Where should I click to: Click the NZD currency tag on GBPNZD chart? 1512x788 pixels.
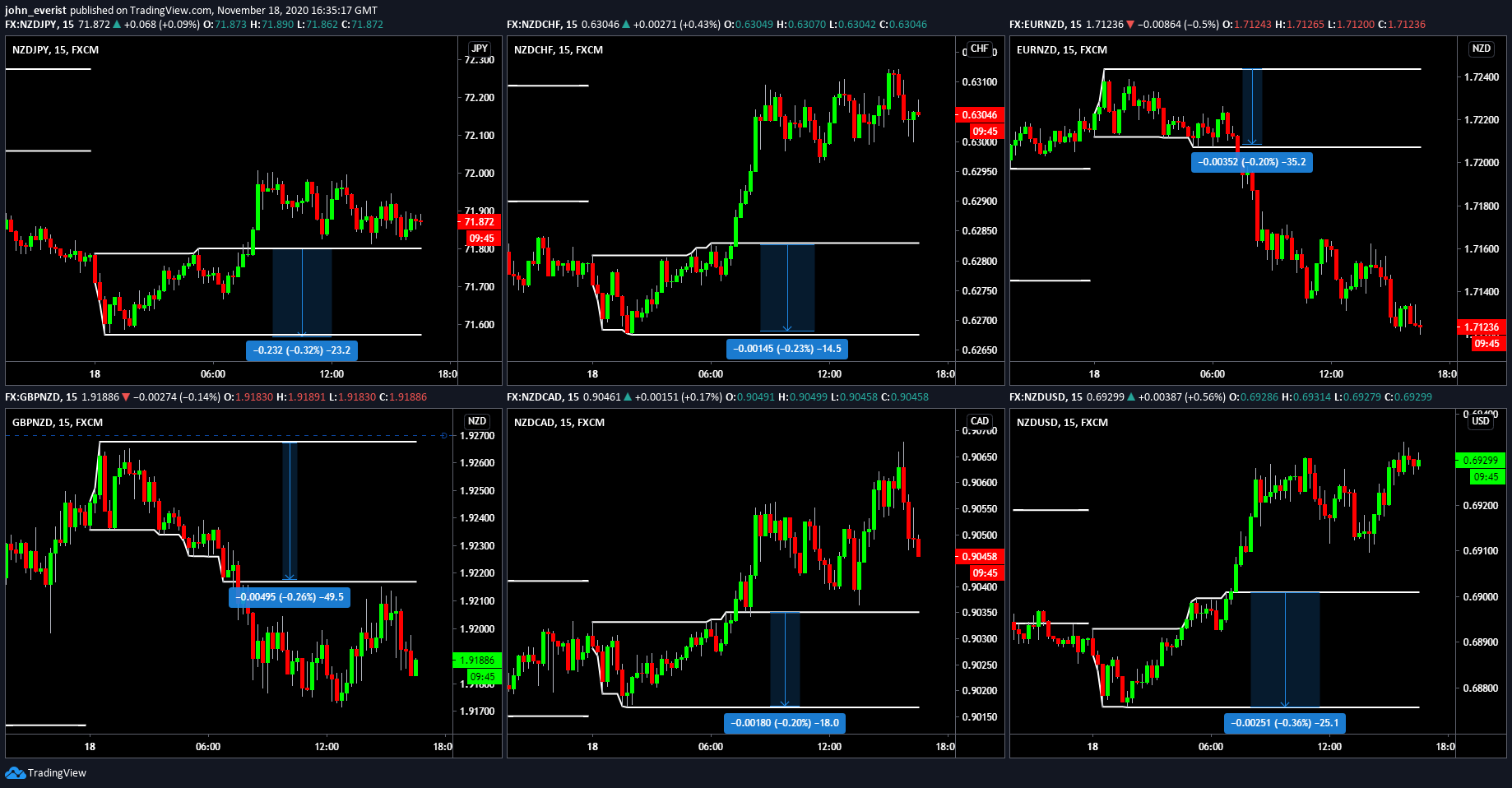tap(477, 421)
